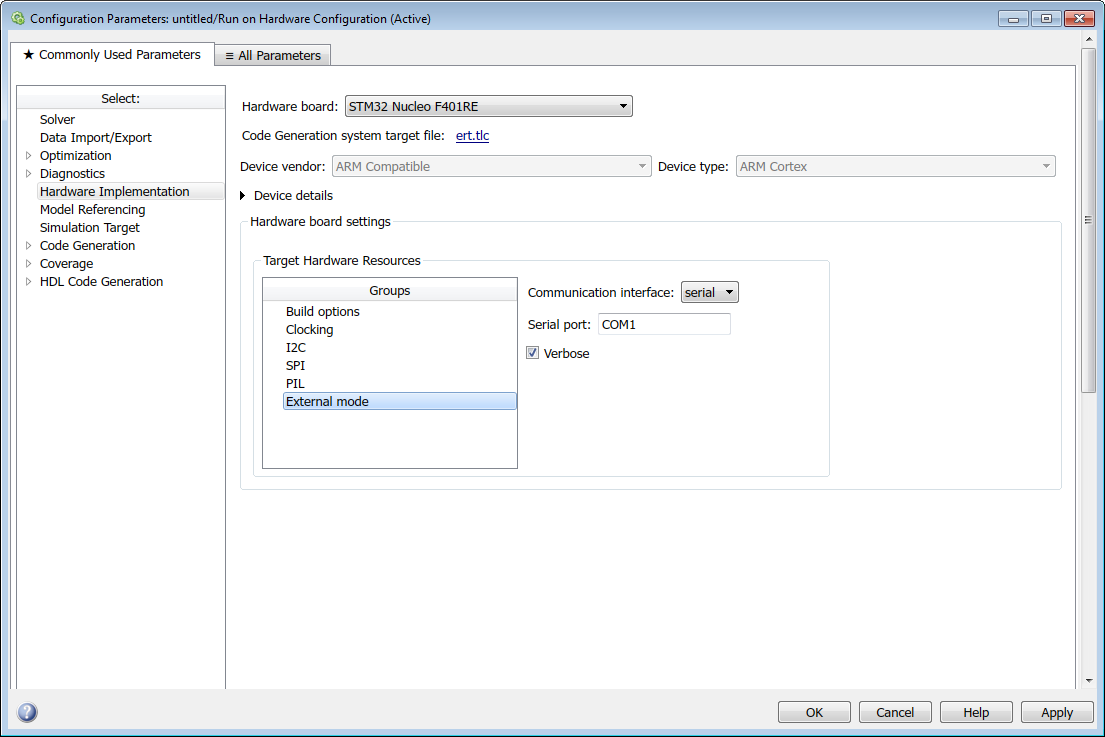Select the Commonly Used Parameters tab
The height and width of the screenshot is (737, 1105).
(112, 55)
